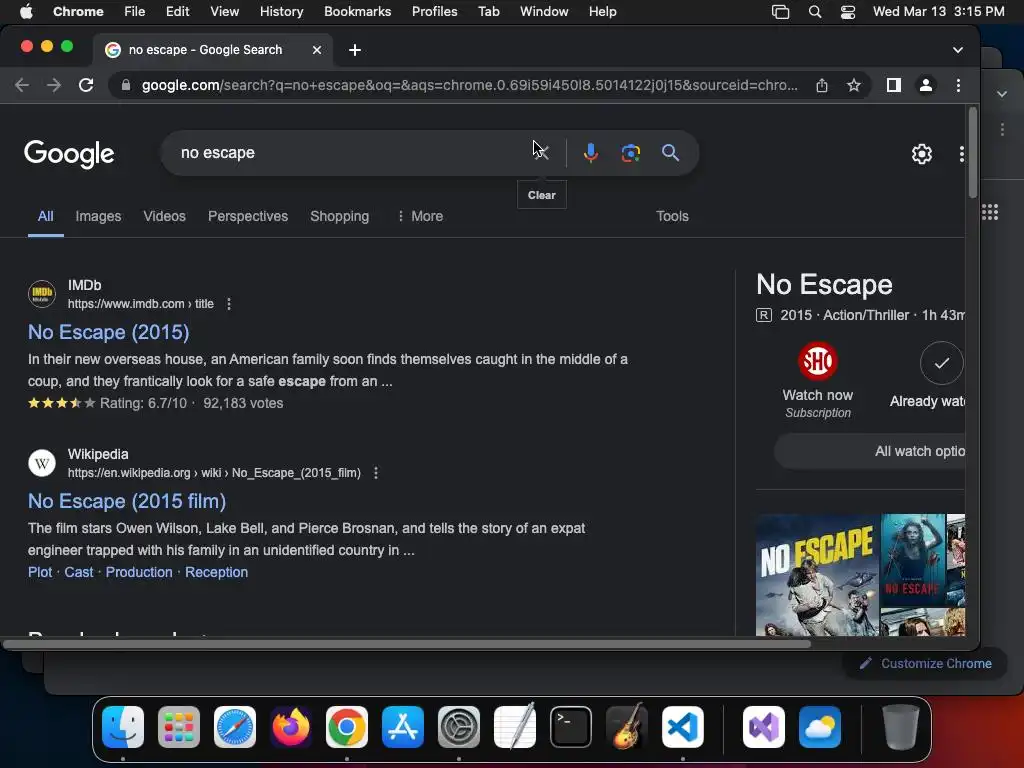Viewport: 1024px width, 768px height.
Task: Jump to the Wikipedia Reception section
Action: coord(216,572)
